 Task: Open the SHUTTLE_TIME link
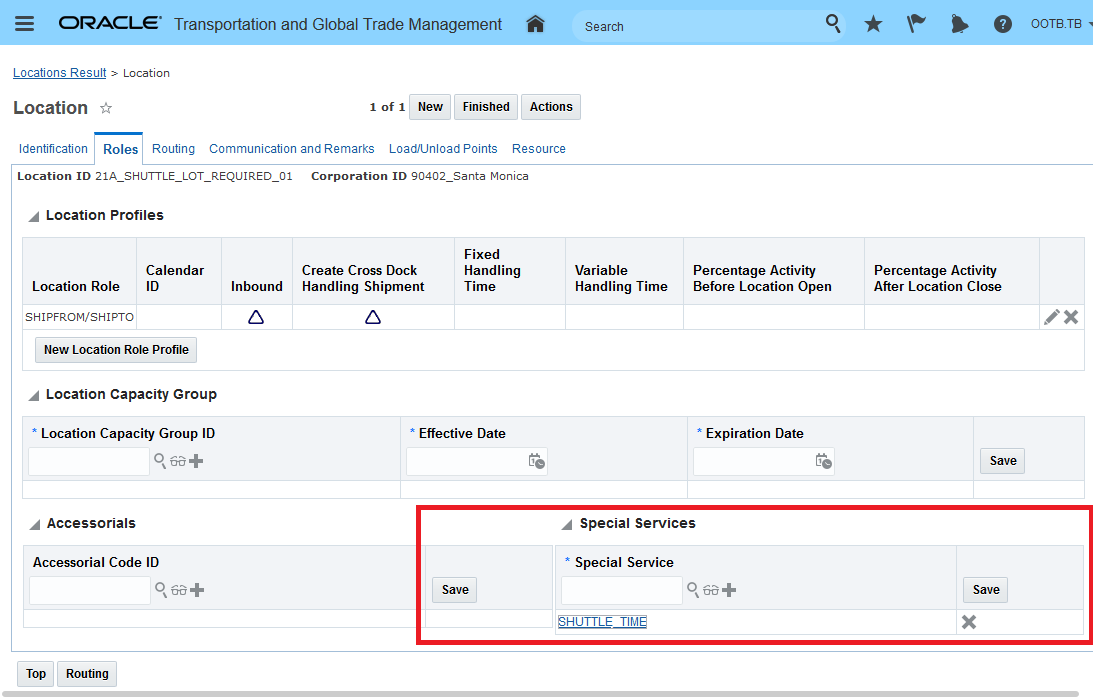[602, 622]
